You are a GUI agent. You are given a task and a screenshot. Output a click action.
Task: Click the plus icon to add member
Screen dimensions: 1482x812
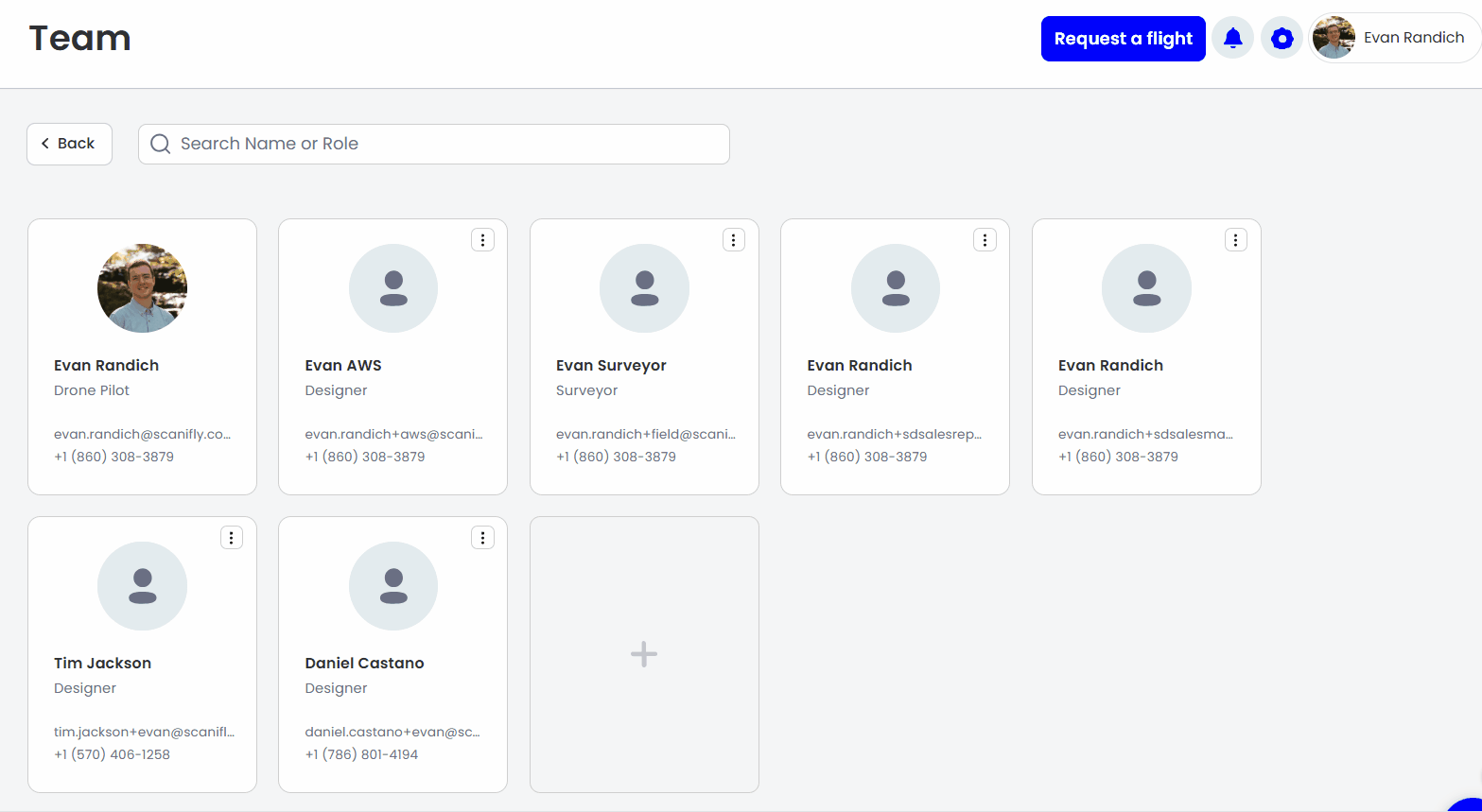click(644, 654)
